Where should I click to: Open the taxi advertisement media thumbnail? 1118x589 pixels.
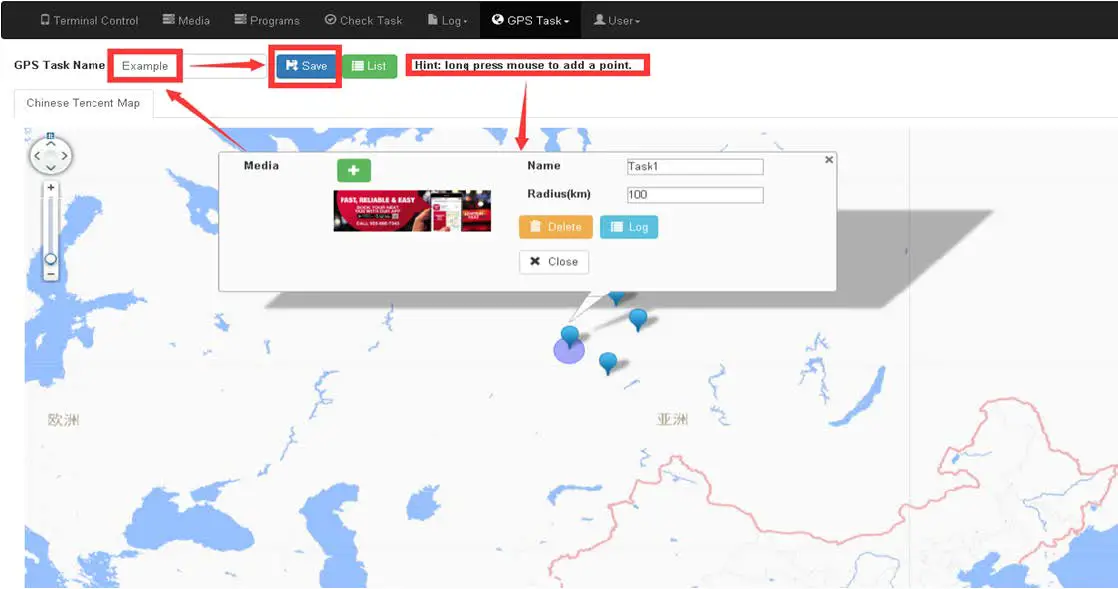(412, 210)
